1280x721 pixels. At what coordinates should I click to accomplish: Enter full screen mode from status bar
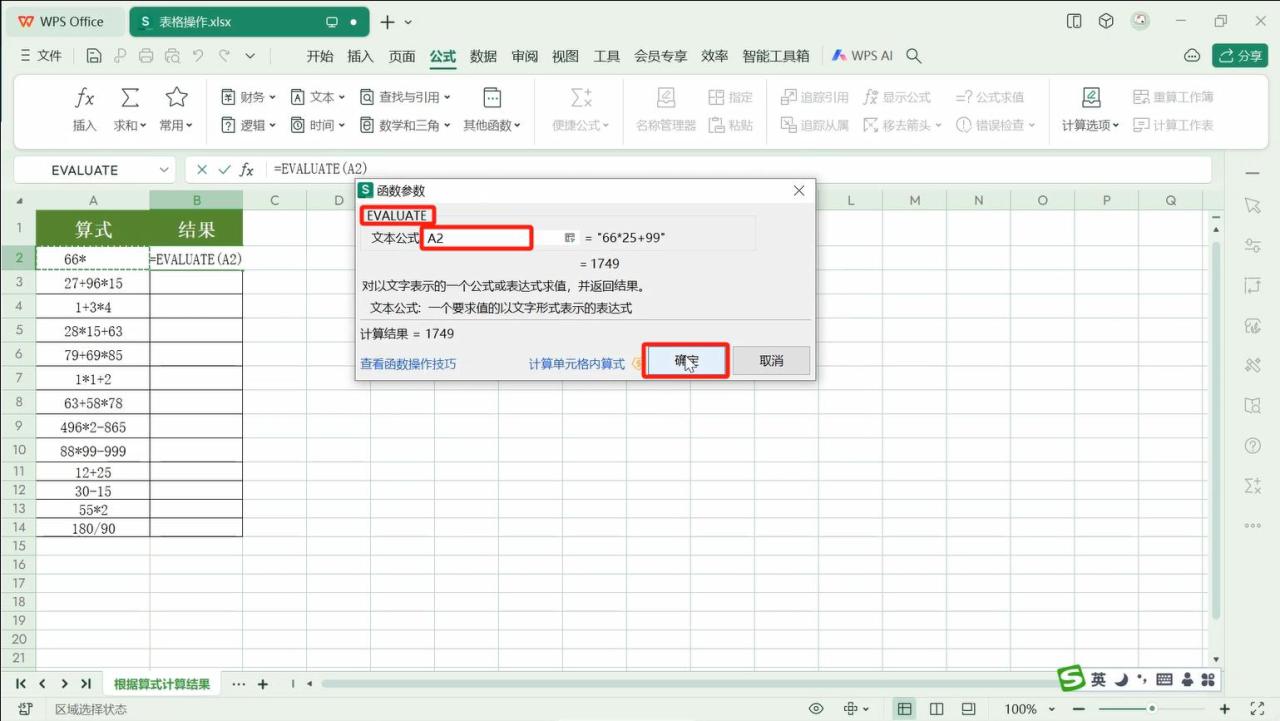coord(1258,709)
